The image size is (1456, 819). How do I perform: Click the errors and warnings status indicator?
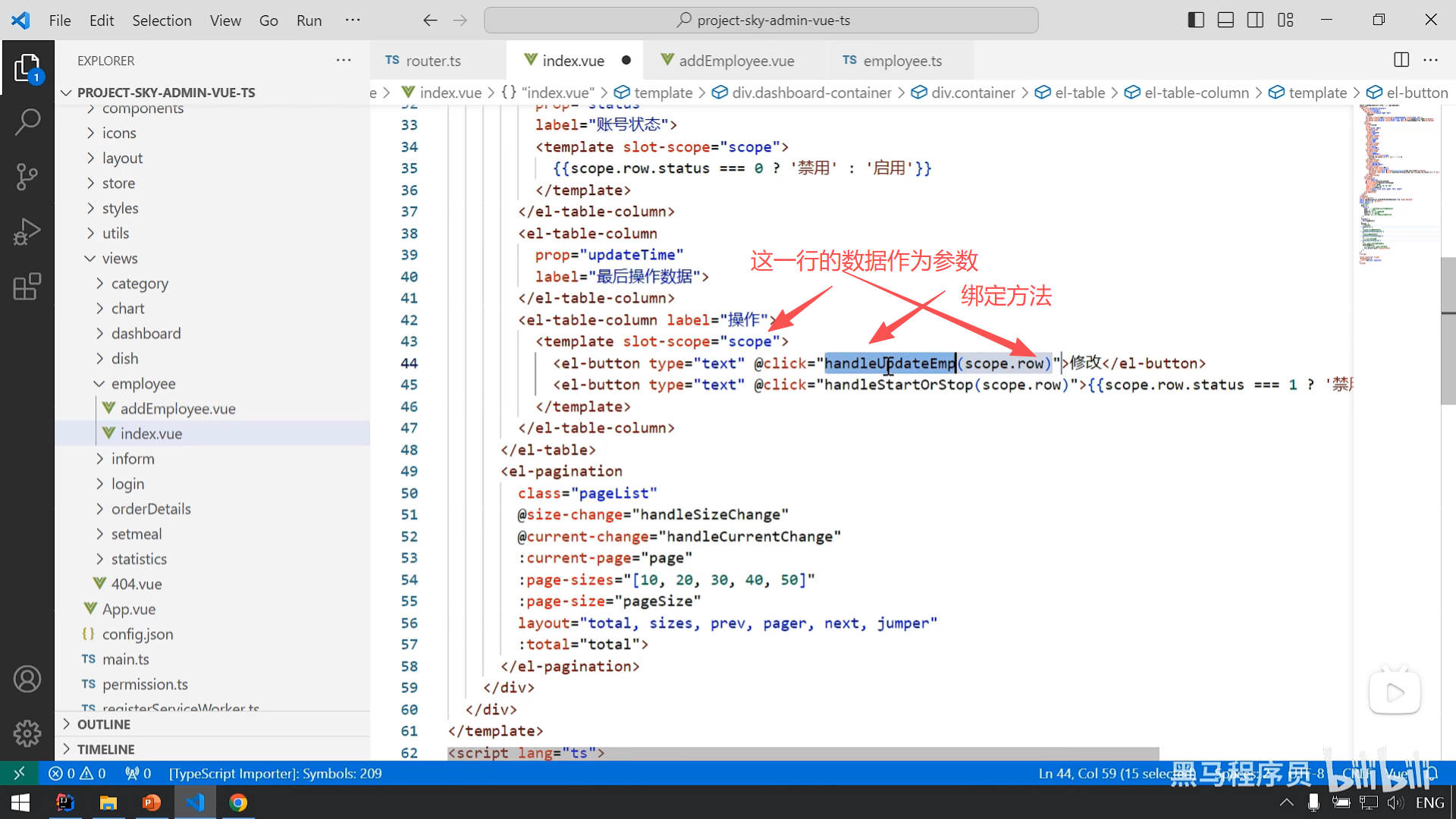tap(77, 773)
